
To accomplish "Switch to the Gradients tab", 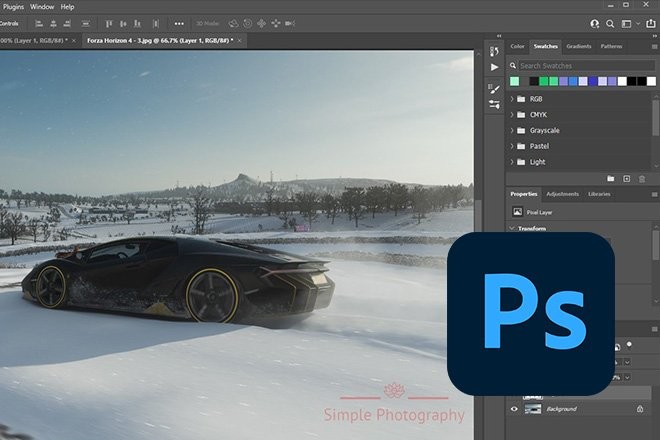I will coord(579,46).
